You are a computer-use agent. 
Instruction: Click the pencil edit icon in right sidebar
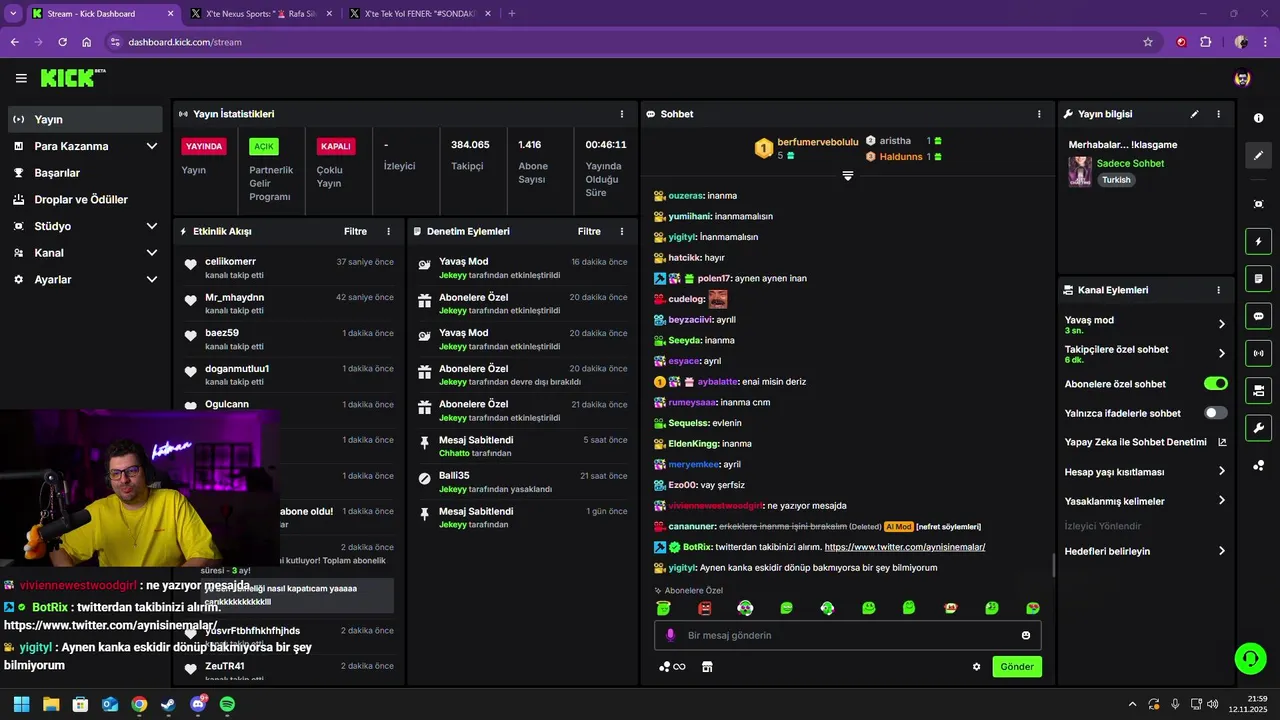pyautogui.click(x=1258, y=156)
